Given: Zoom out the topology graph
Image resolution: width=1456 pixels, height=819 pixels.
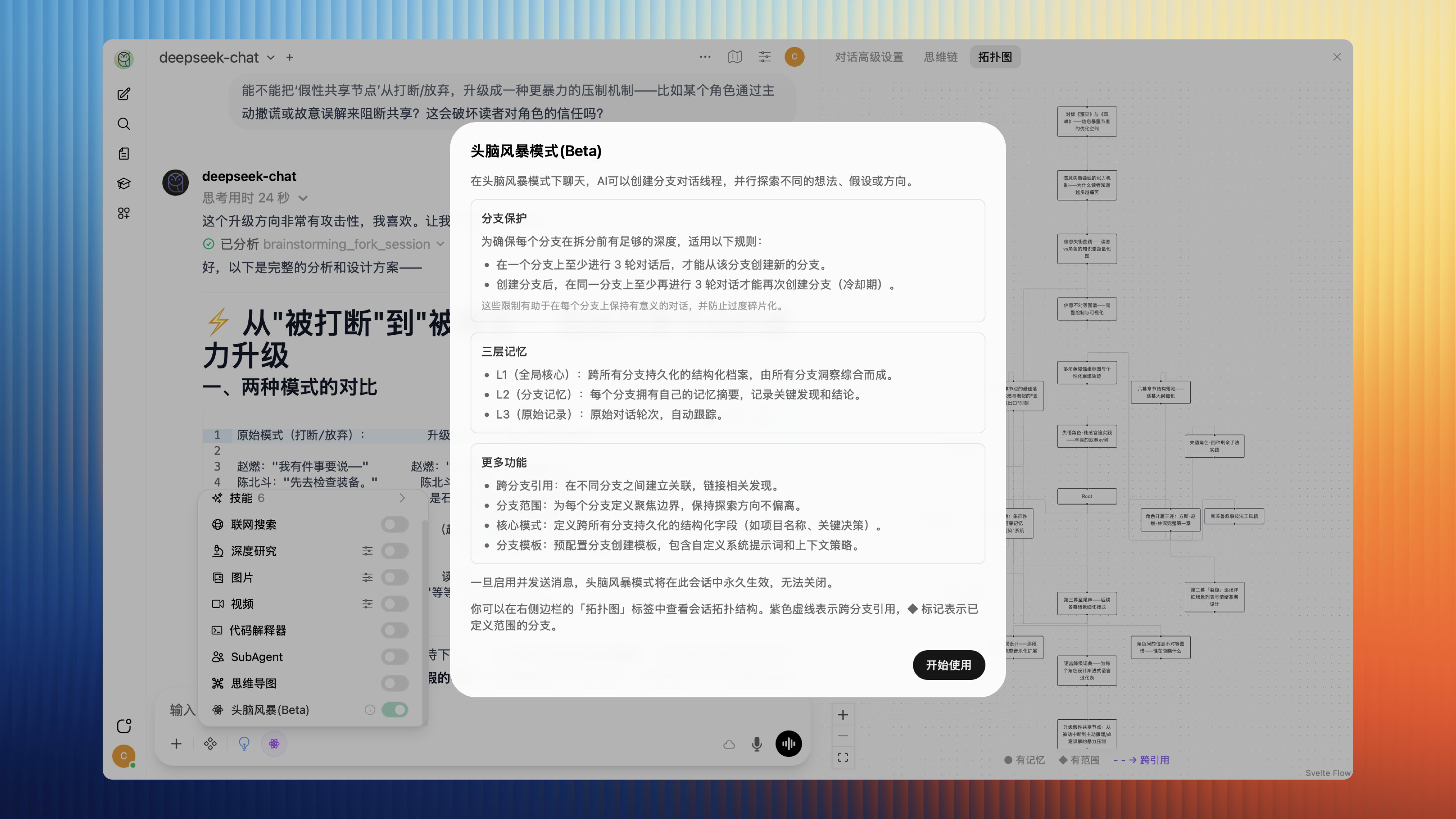Looking at the screenshot, I should (843, 736).
